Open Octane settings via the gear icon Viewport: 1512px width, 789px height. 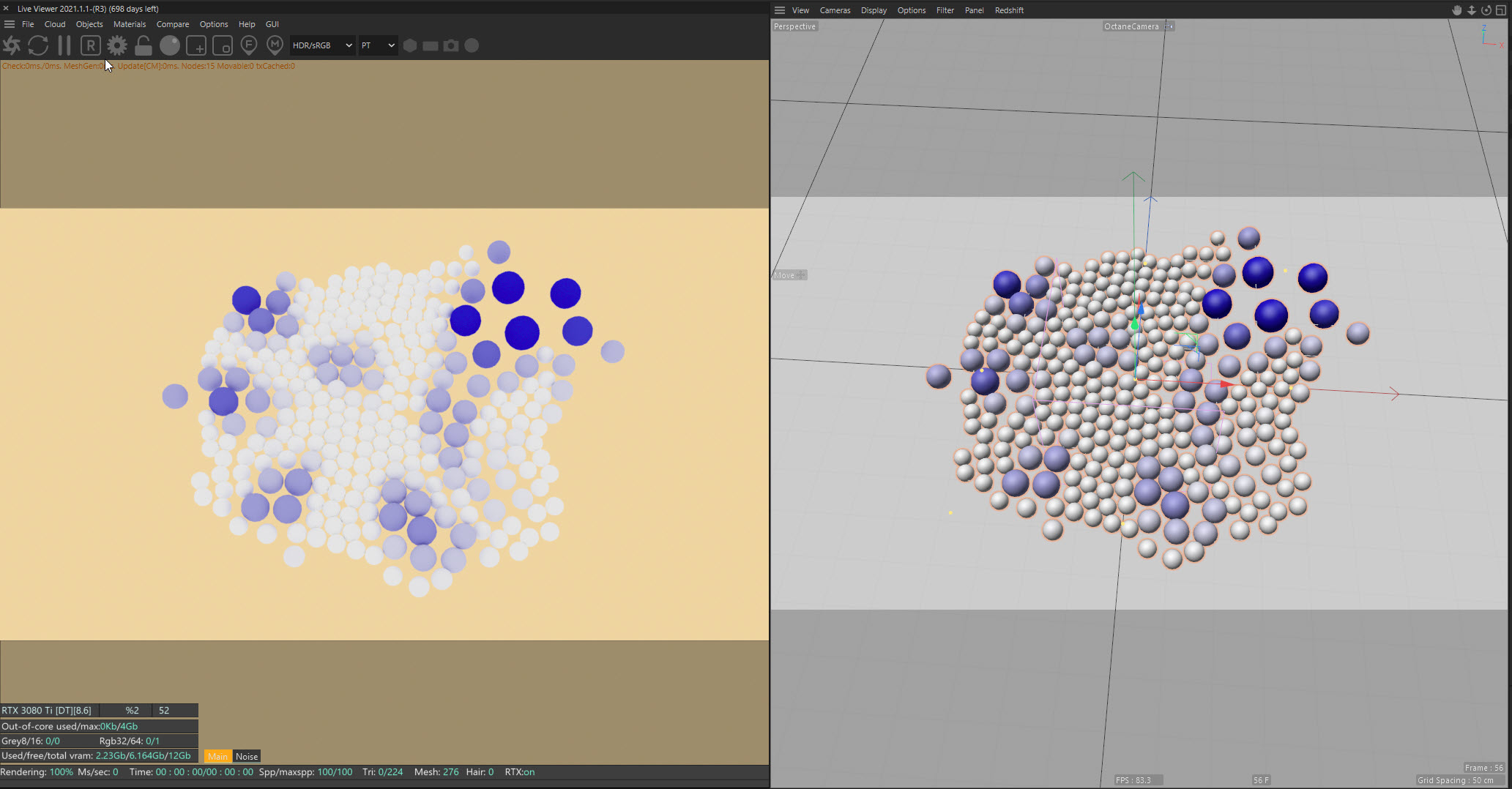[117, 45]
